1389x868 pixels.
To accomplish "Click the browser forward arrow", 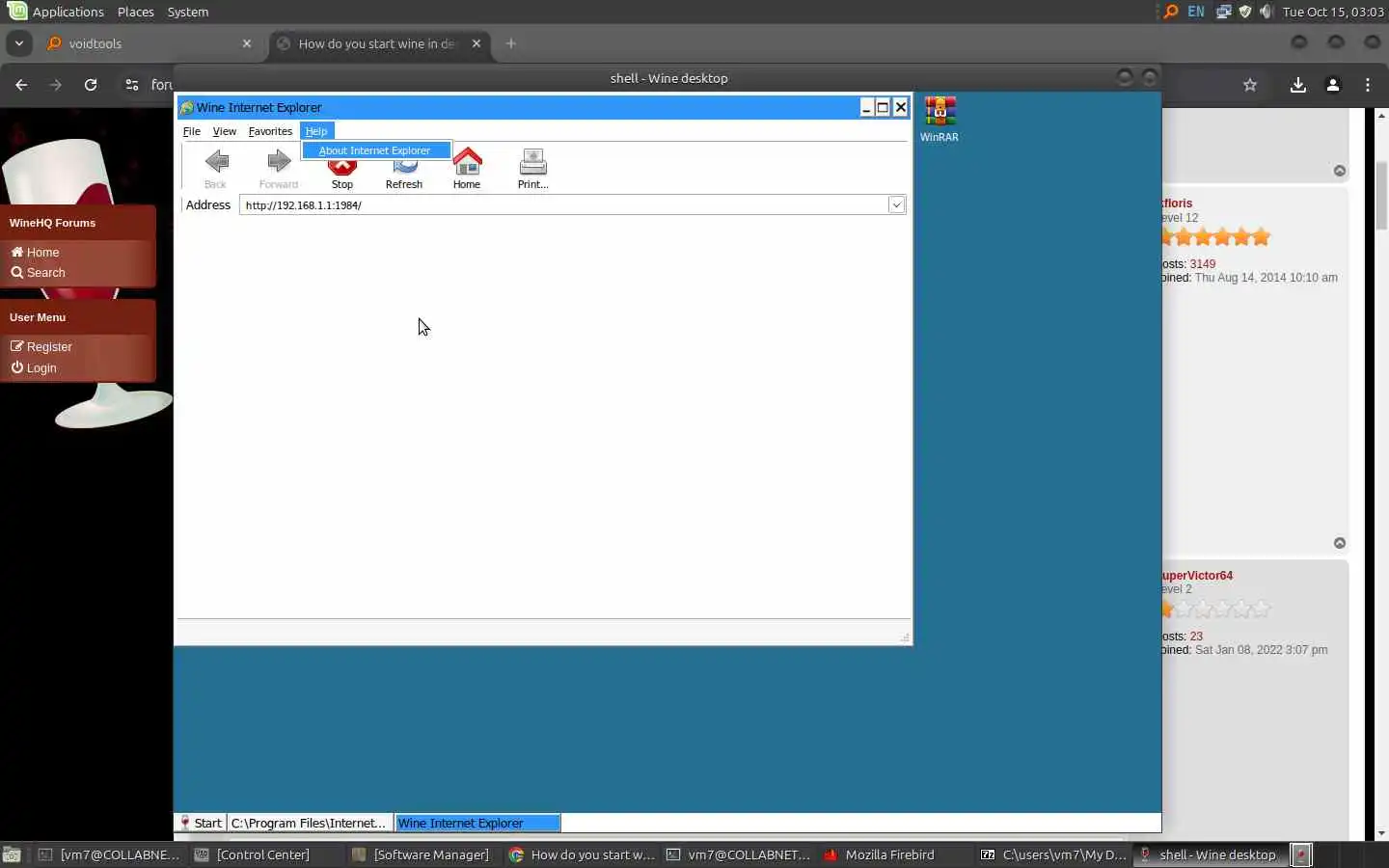I will [x=56, y=85].
